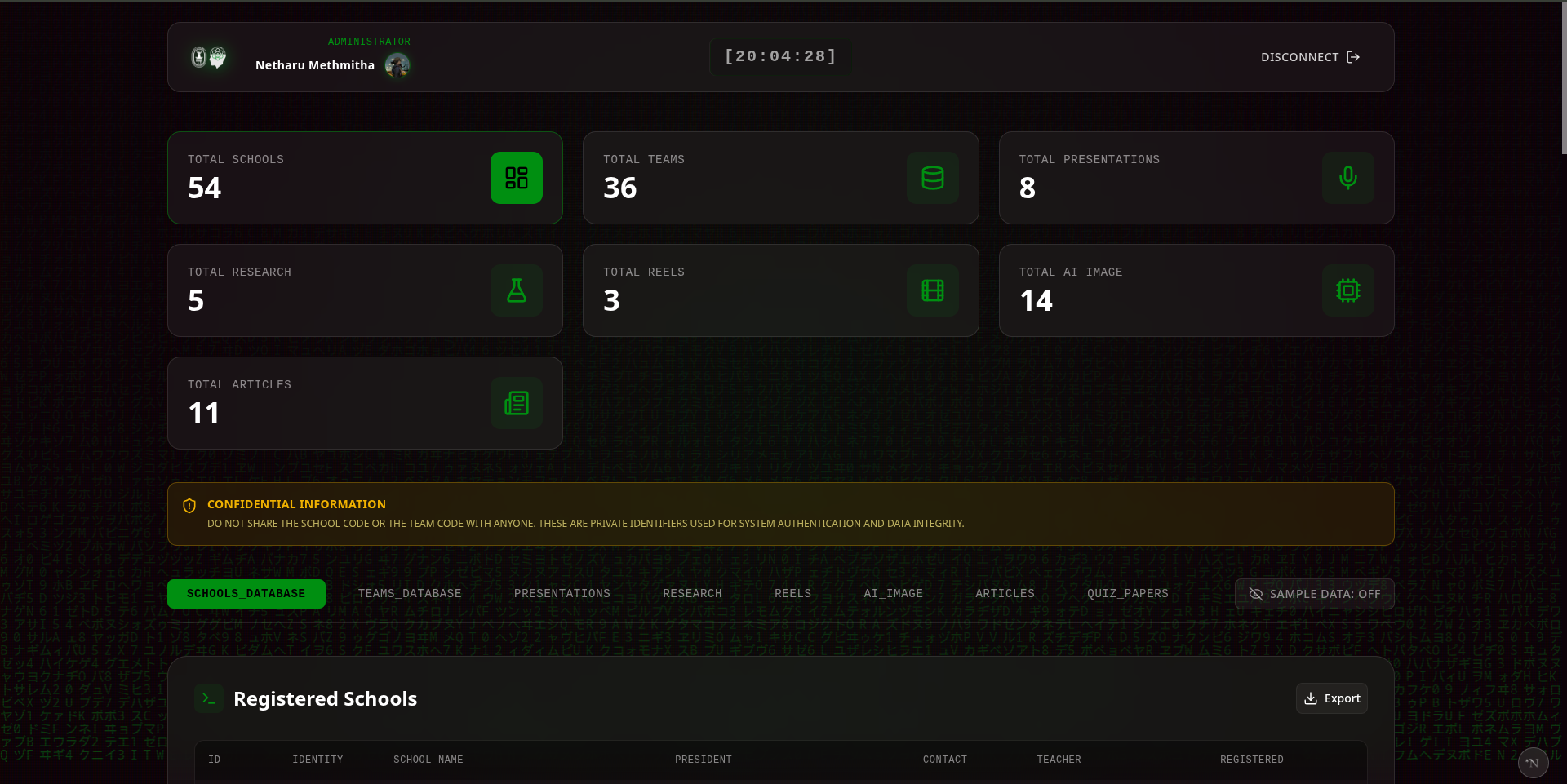
Task: Open the Quiz_Papers section
Action: 1127,594
